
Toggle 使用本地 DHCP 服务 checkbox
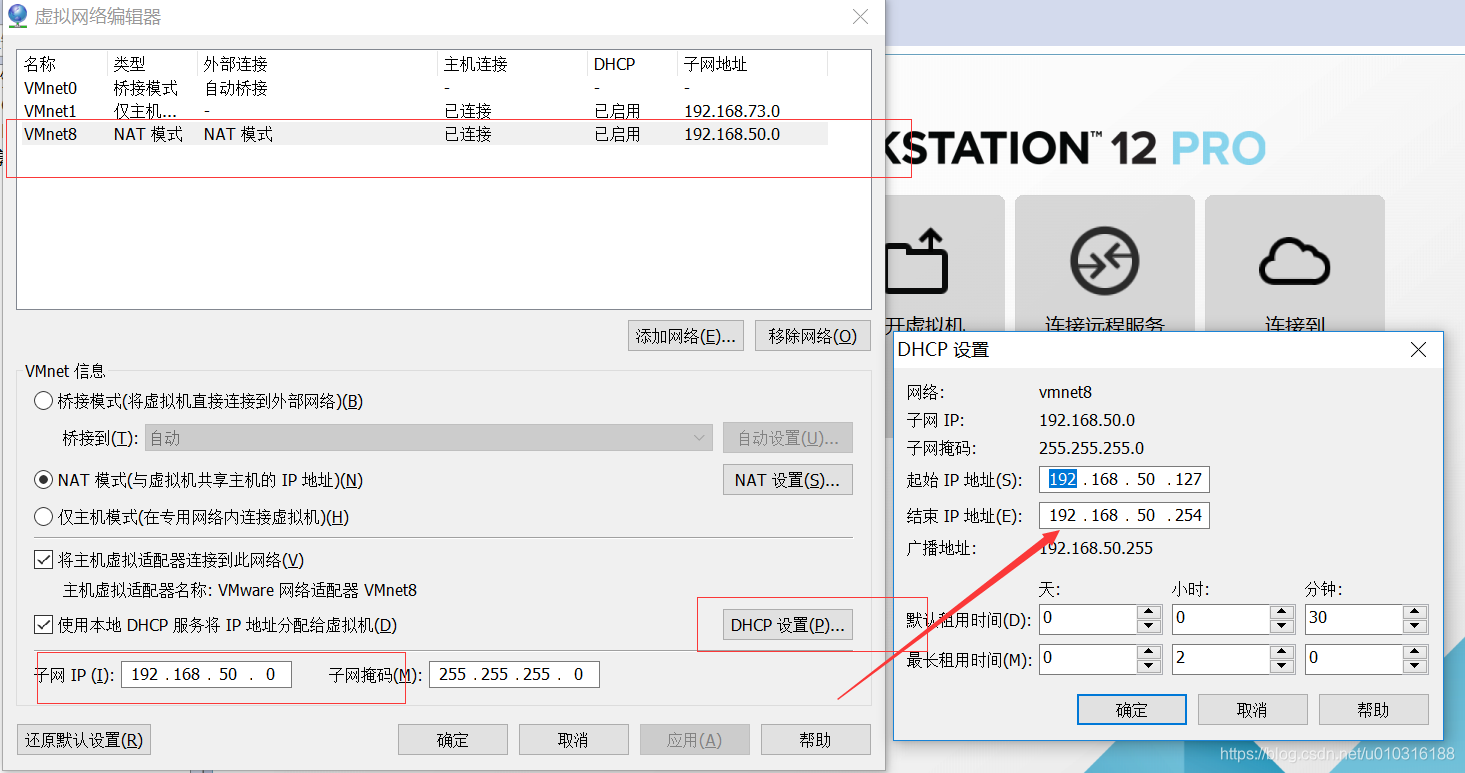[43, 625]
